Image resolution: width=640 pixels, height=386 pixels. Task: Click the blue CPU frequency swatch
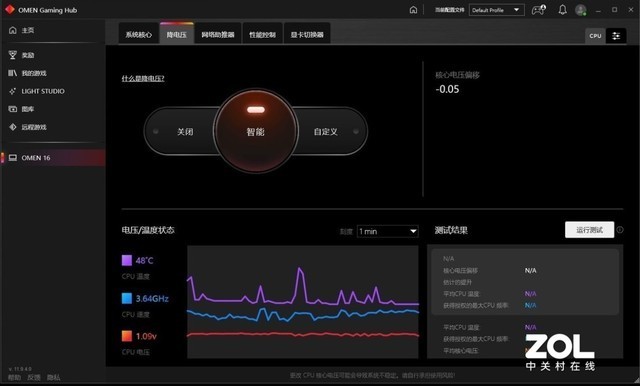pyautogui.click(x=127, y=298)
